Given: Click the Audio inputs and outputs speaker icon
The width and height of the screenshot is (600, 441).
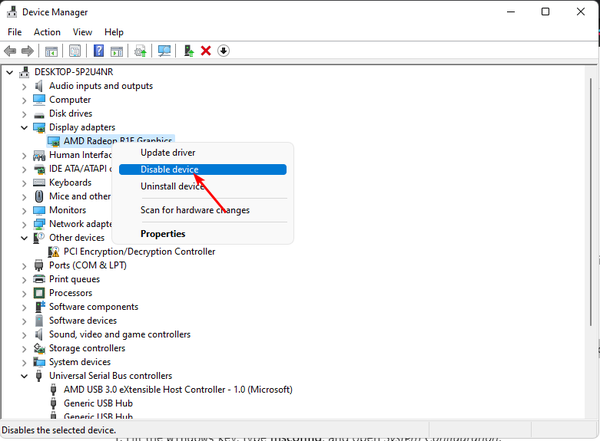Looking at the screenshot, I should [x=39, y=86].
